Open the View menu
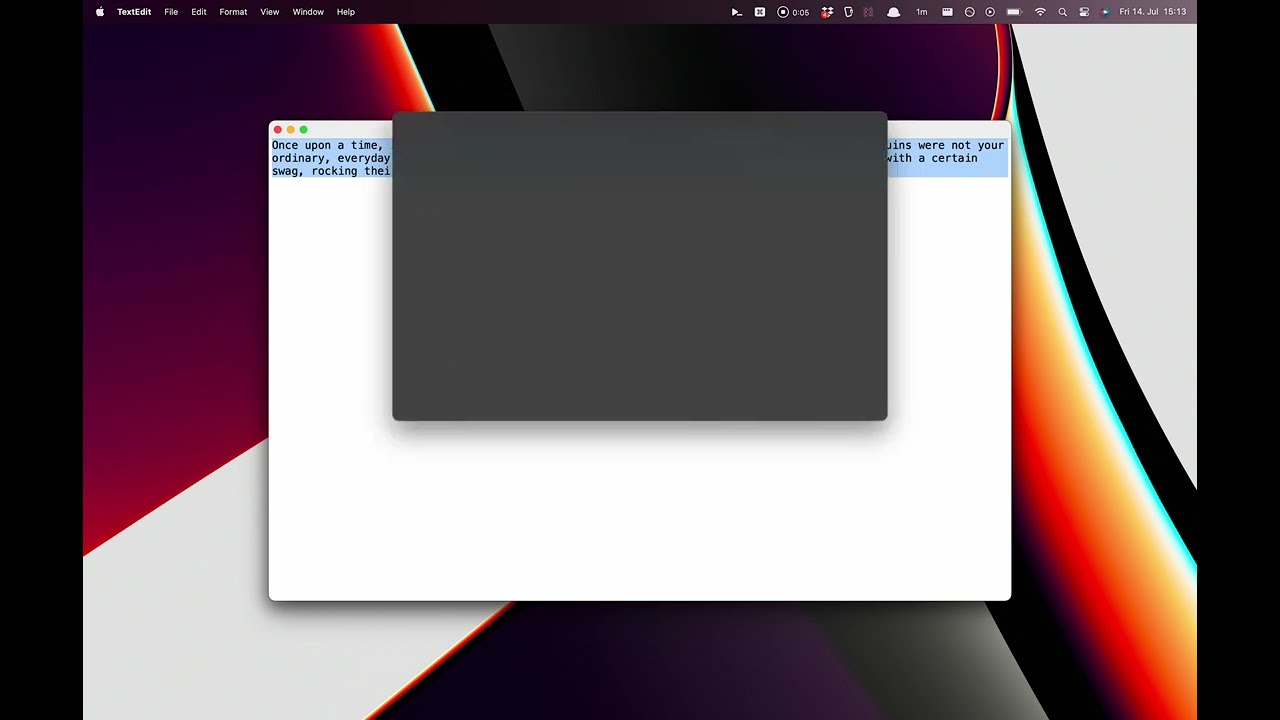This screenshot has width=1280, height=720. tap(270, 12)
